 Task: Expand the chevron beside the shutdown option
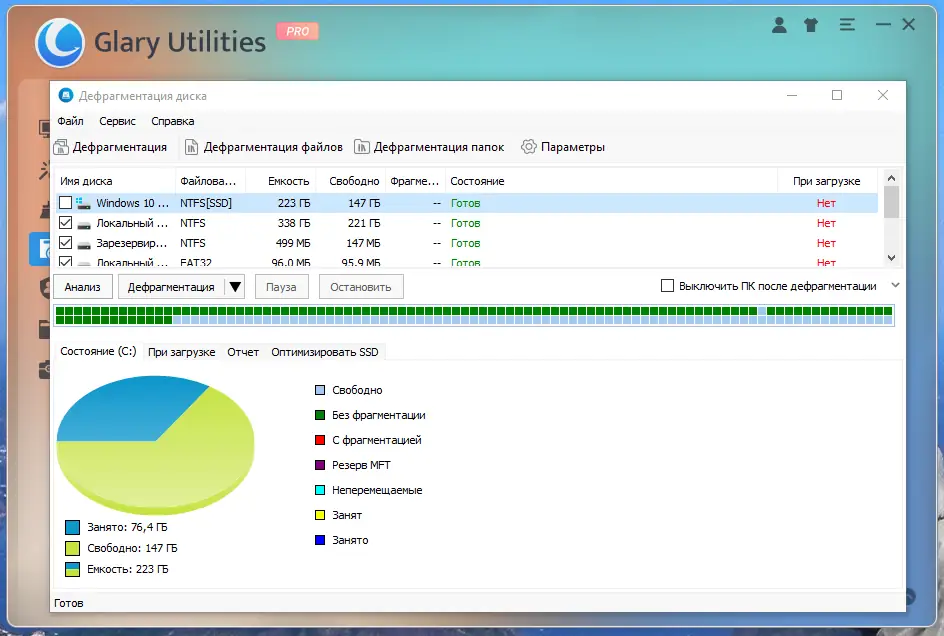pos(895,285)
